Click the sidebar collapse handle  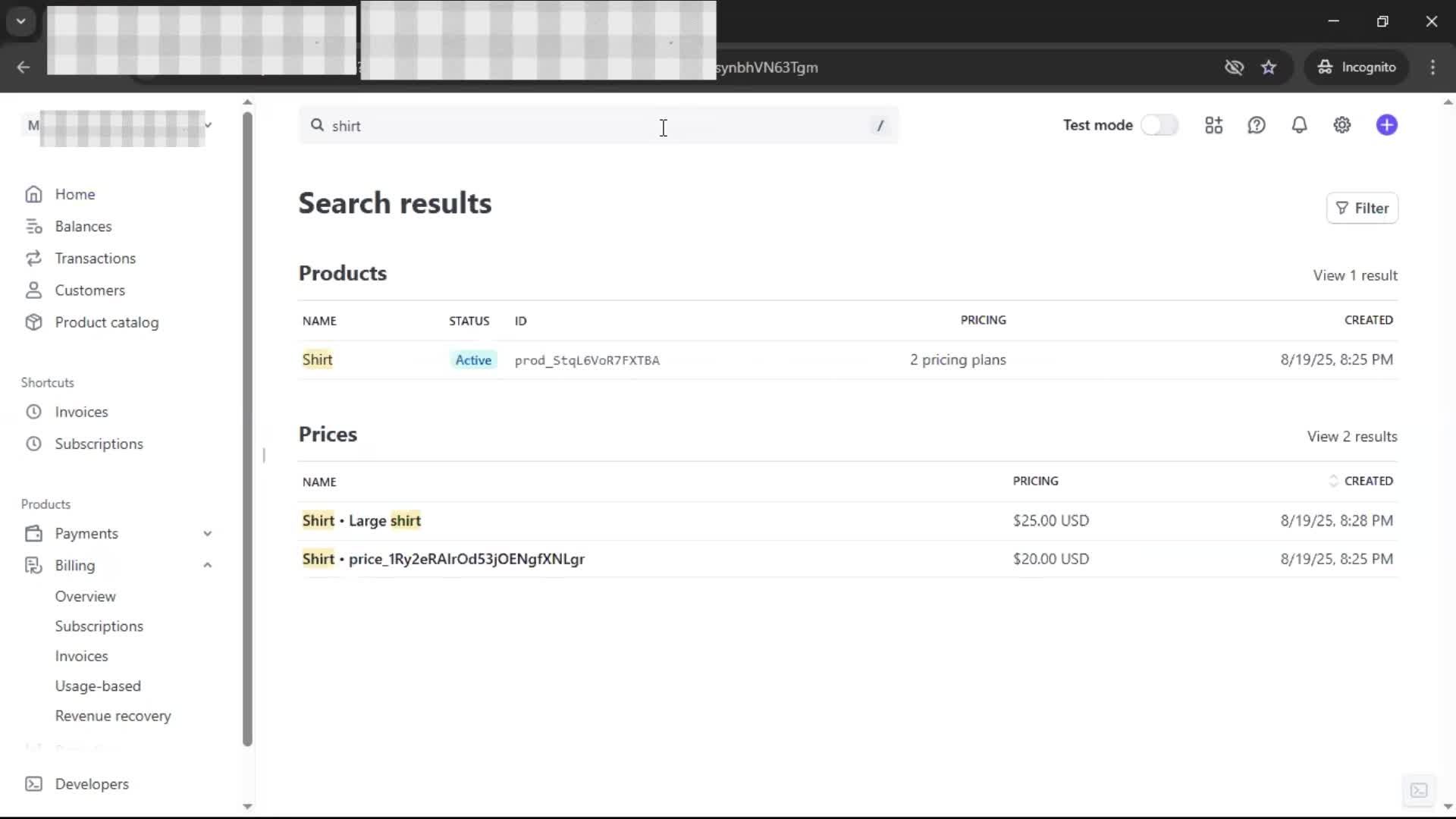pyautogui.click(x=264, y=455)
